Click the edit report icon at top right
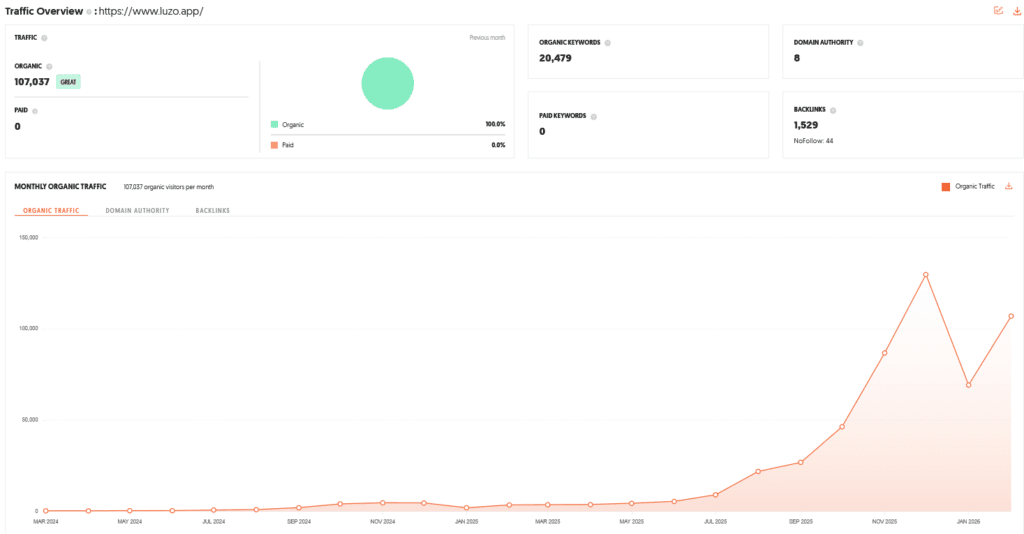 998,11
